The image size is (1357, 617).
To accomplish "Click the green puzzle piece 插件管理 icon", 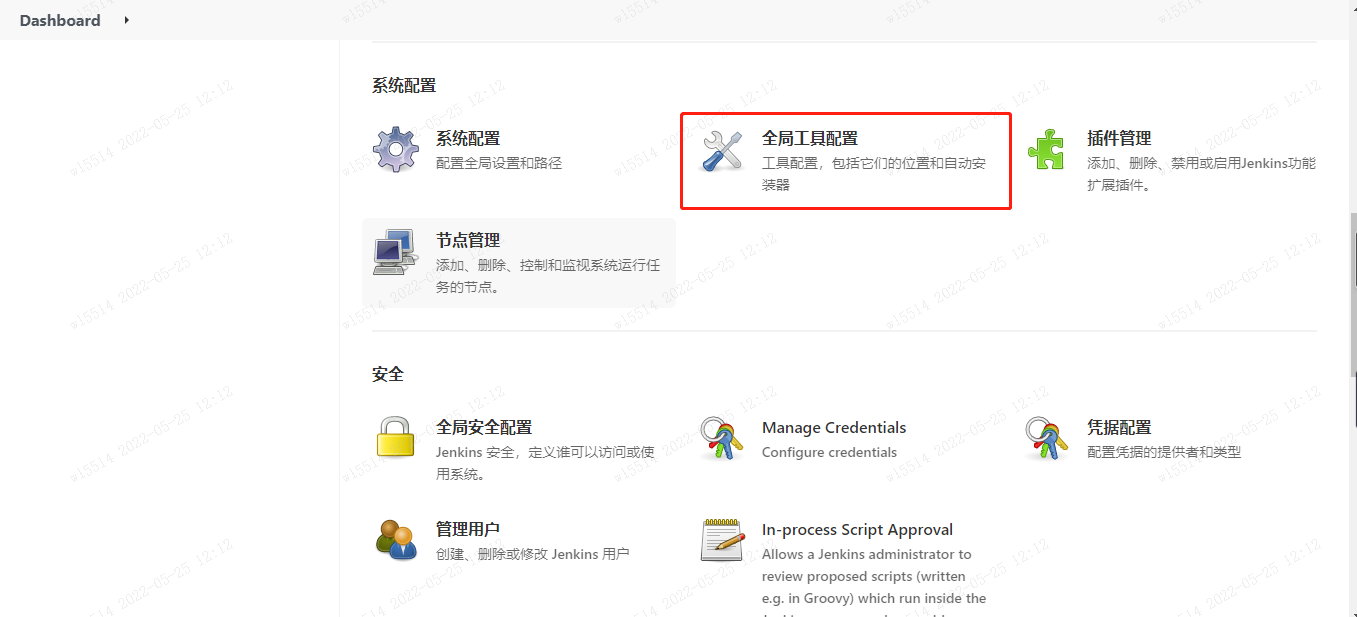I will tap(1047, 149).
